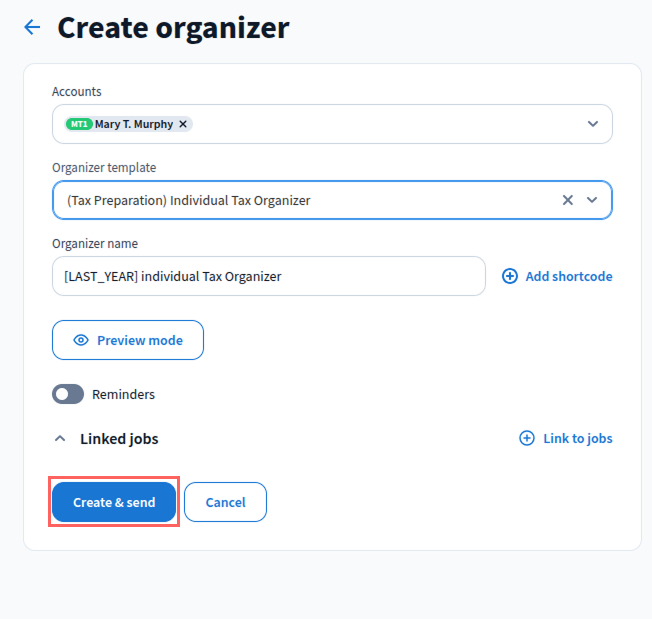Click the plus icon beside Link to jobs

click(527, 438)
